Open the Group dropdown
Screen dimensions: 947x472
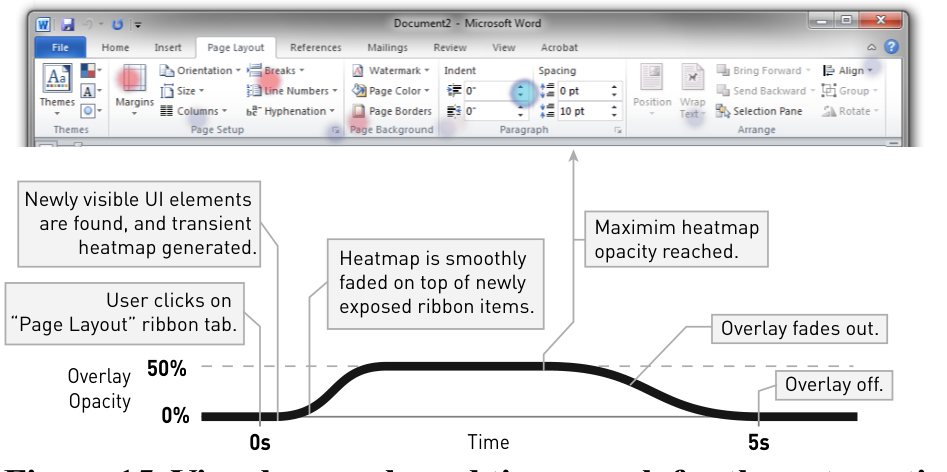[849, 91]
